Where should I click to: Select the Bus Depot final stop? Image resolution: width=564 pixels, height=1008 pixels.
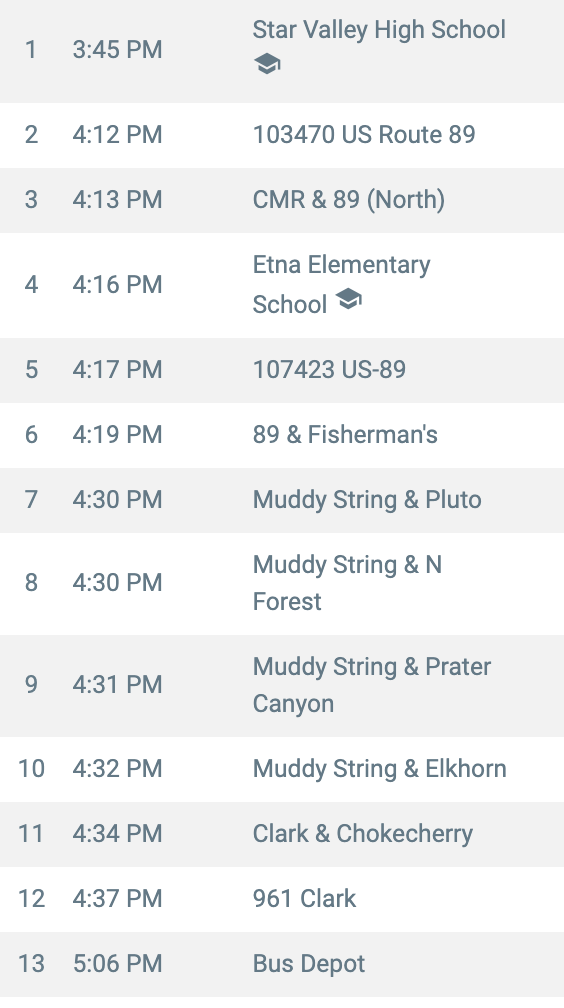309,963
